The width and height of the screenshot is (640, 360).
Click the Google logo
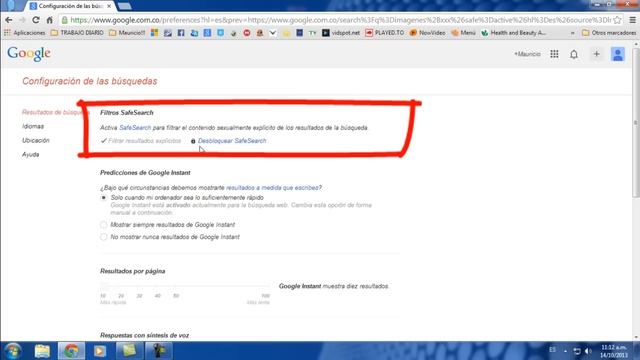coord(29,53)
